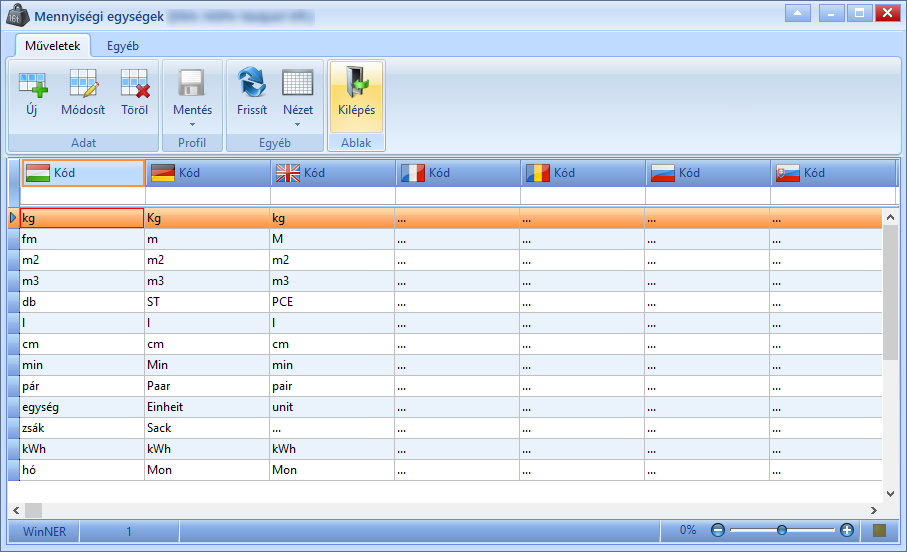The image size is (907, 552).
Task: Click the vertical scrollbar down arrow
Action: [x=890, y=494]
